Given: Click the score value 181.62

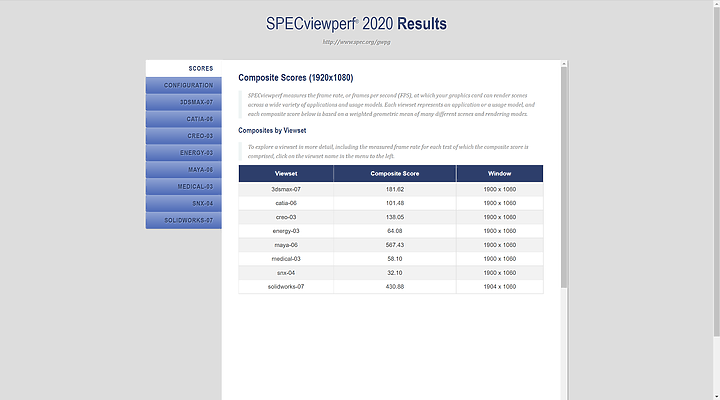Looking at the screenshot, I should [x=395, y=189].
